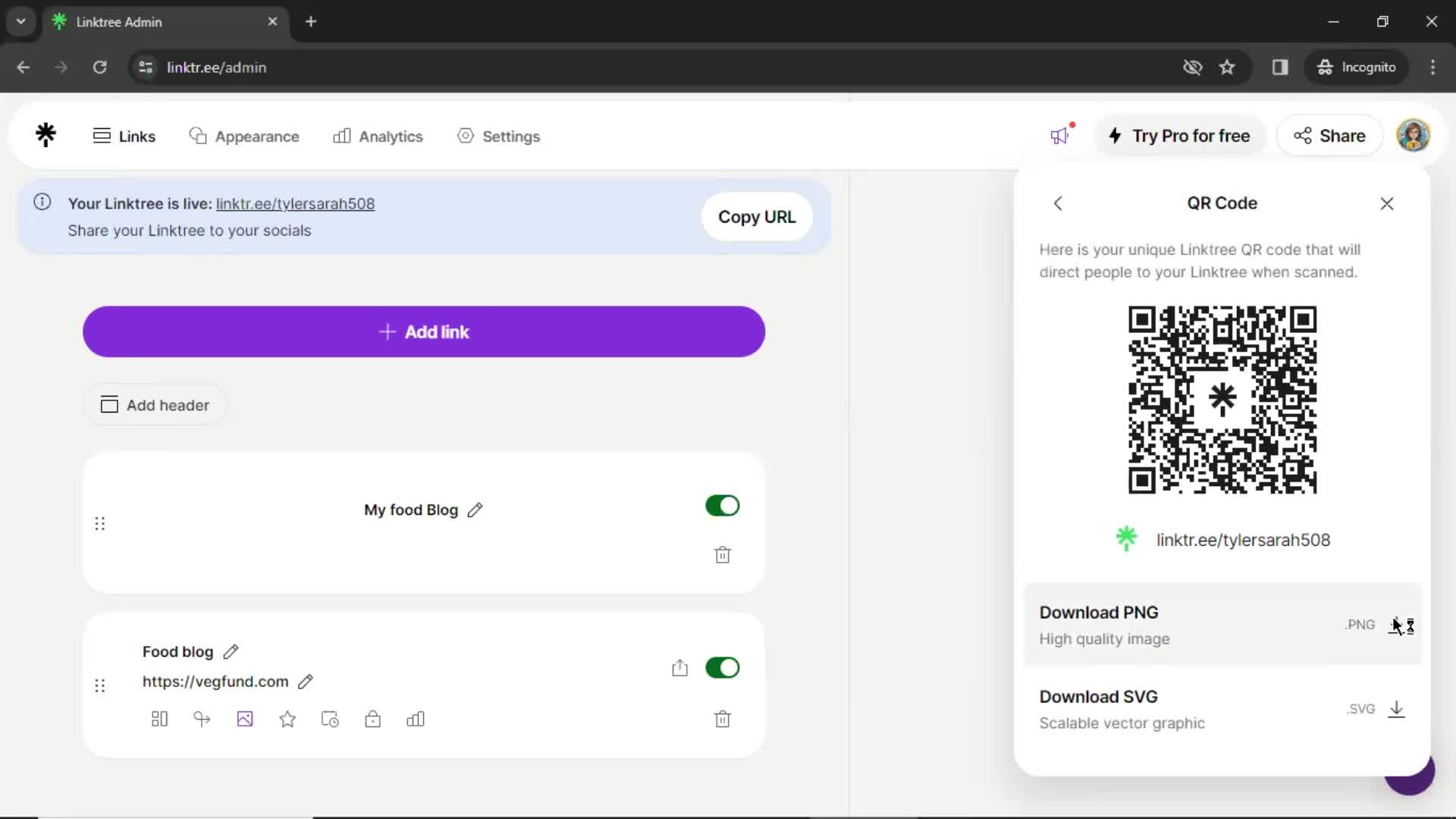
Task: Open analytics chart for Food blog
Action: tap(416, 719)
